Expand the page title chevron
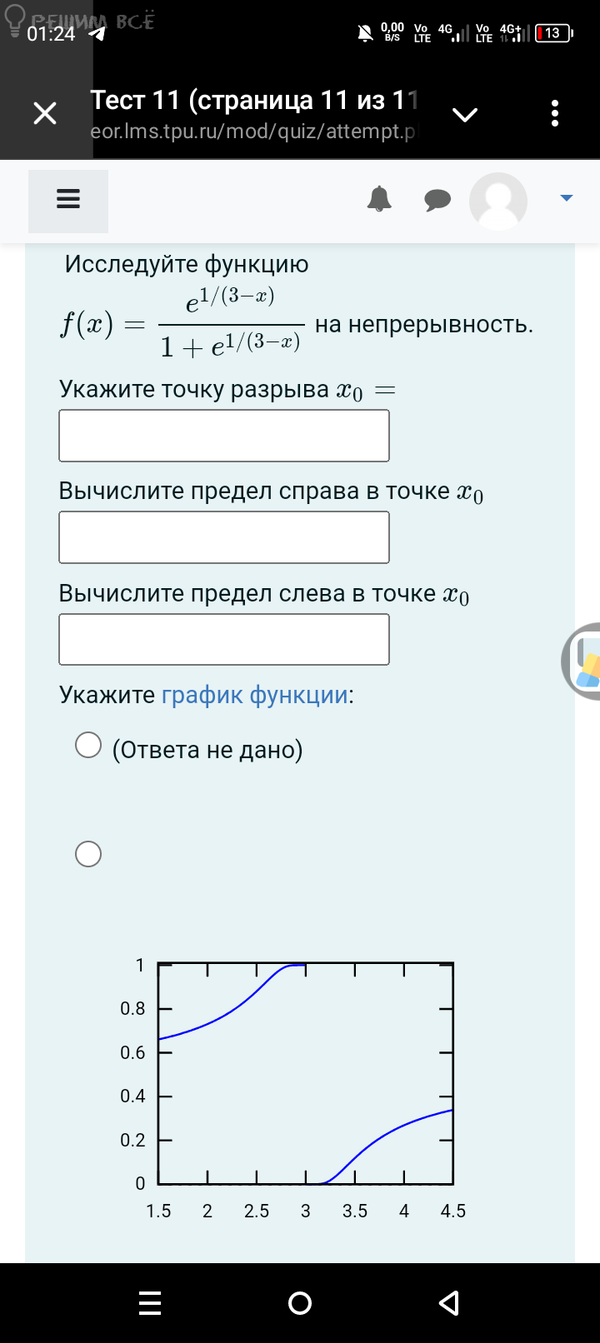This screenshot has width=600, height=1343. click(x=465, y=114)
